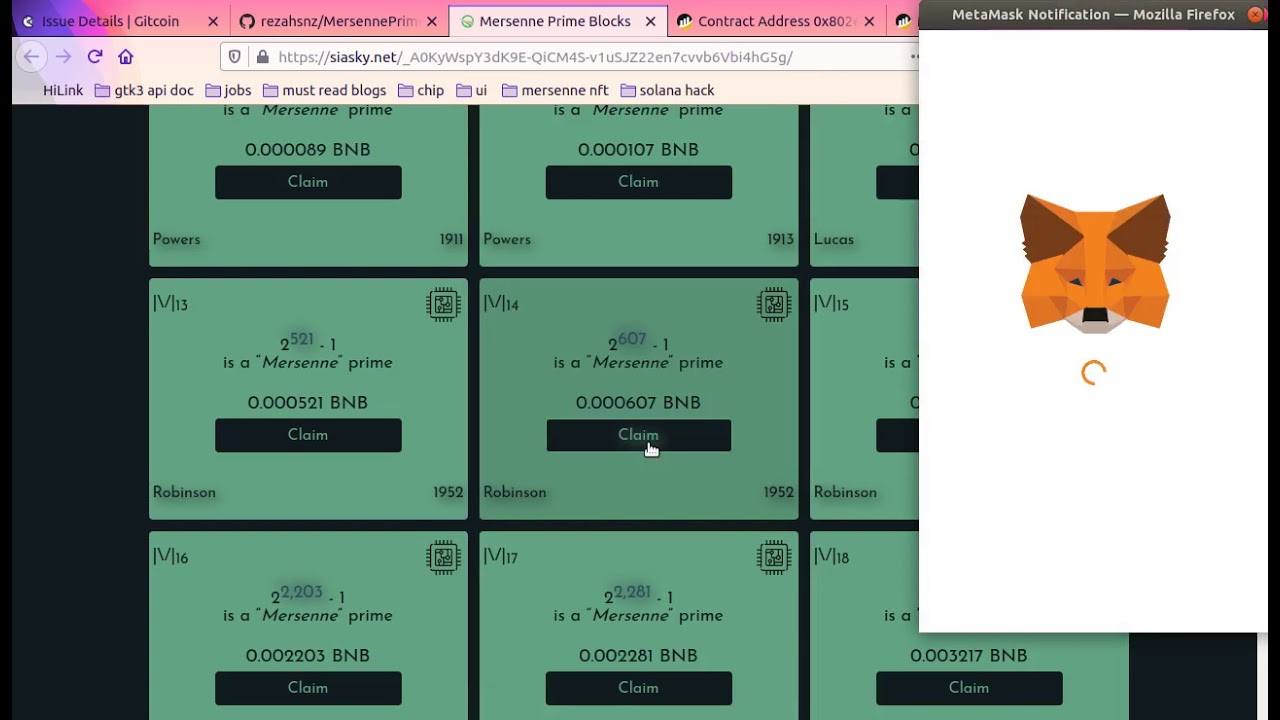Claim the M17 block for 0.002281 BNB
Screen dimensions: 1280x720
click(x=638, y=688)
